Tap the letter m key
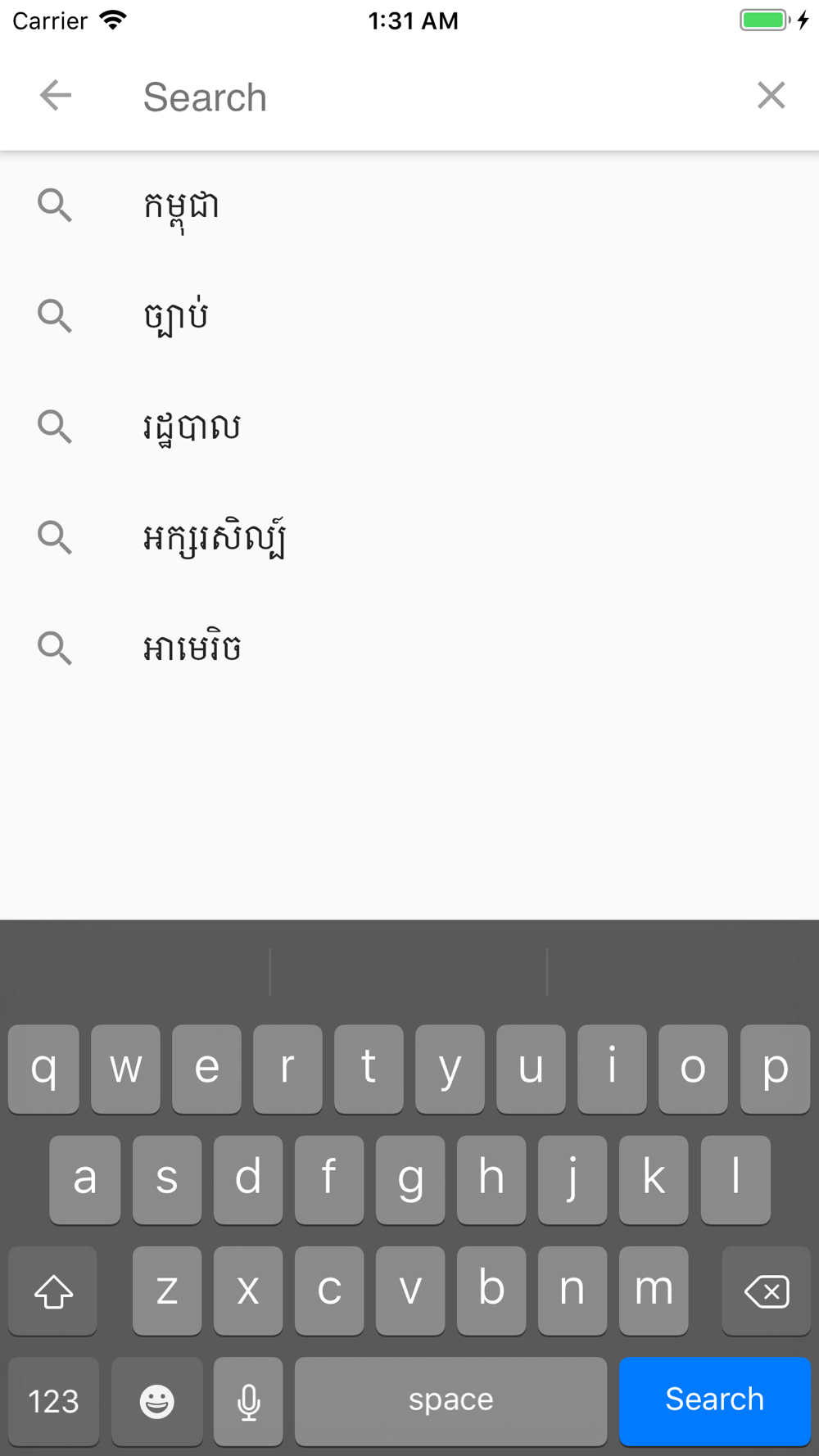Image resolution: width=819 pixels, height=1456 pixels. pyautogui.click(x=654, y=1291)
